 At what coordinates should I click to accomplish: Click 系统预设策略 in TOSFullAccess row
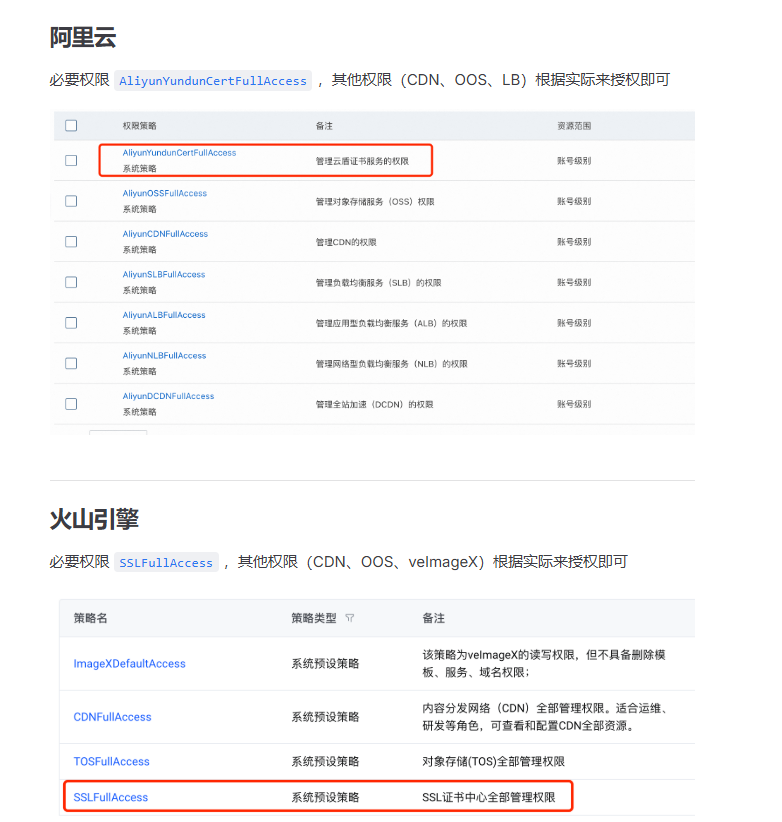[x=325, y=761]
